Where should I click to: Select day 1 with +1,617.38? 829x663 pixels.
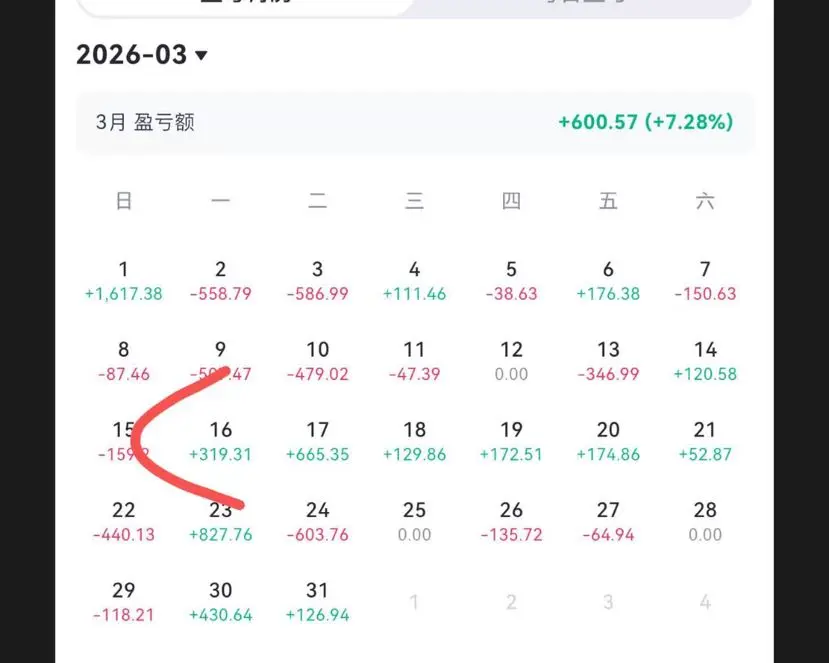(x=124, y=281)
